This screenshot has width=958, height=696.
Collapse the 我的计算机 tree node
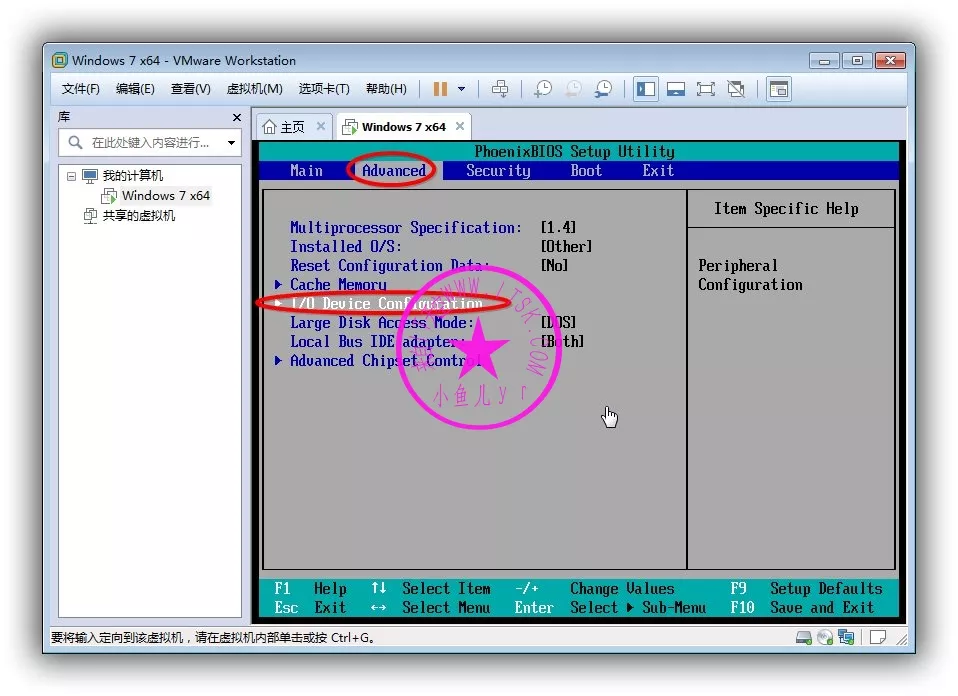point(71,176)
